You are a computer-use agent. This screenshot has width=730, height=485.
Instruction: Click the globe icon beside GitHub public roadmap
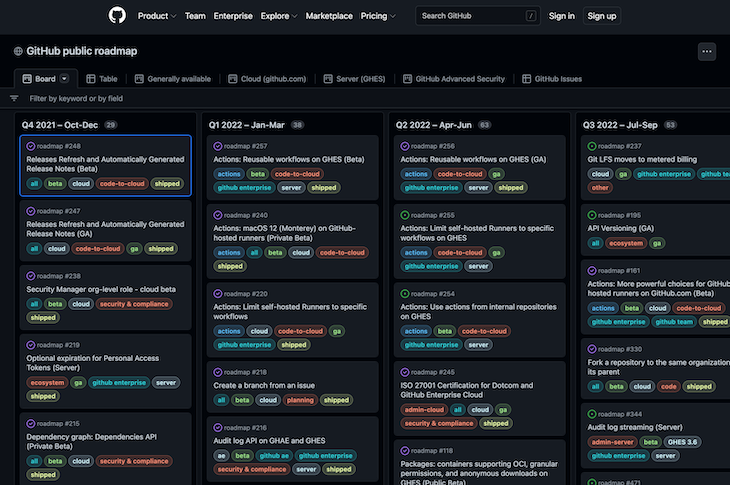click(x=18, y=51)
